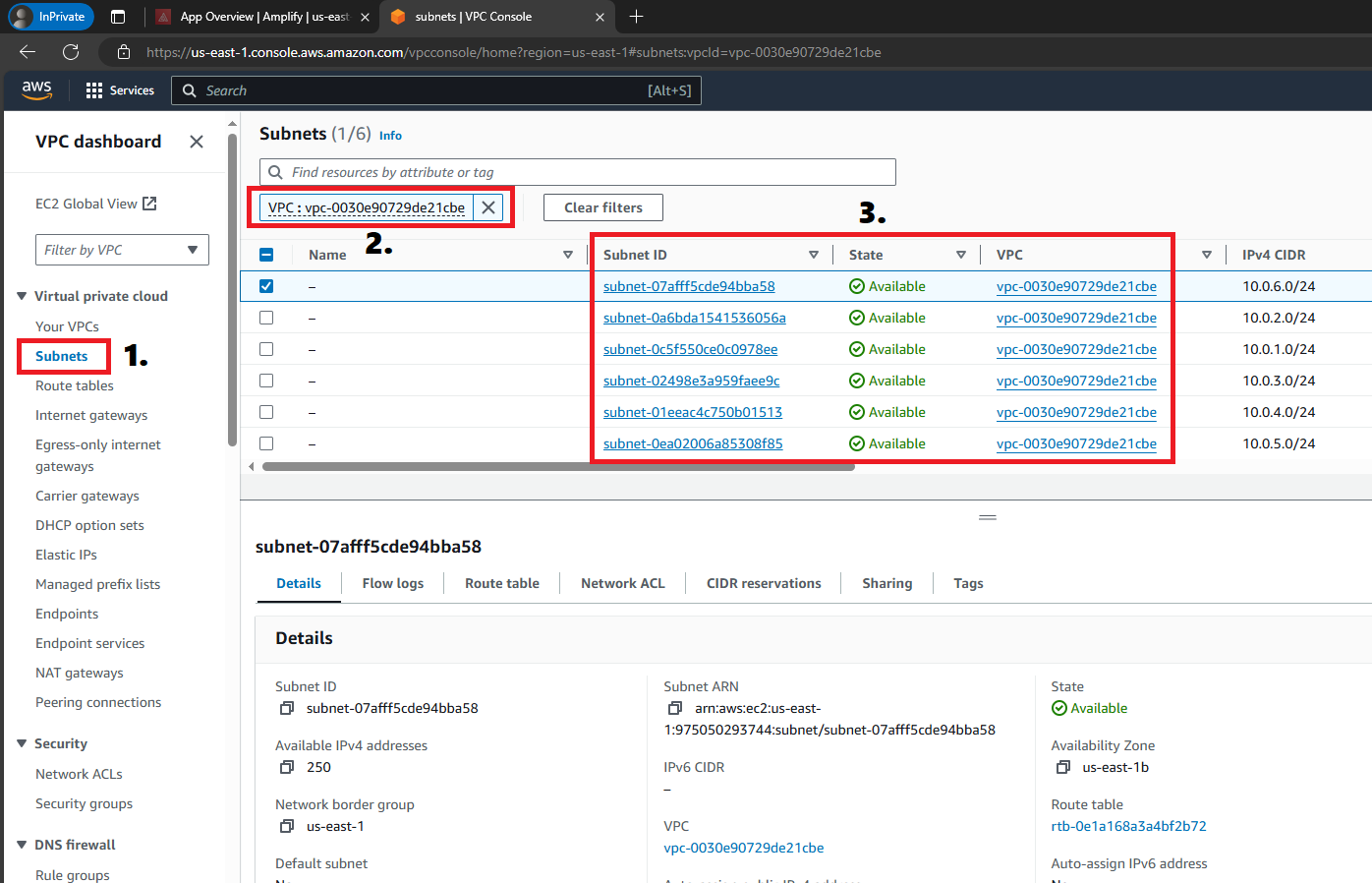The height and width of the screenshot is (883, 1372).
Task: Open the Sharing tab
Action: pos(887,583)
